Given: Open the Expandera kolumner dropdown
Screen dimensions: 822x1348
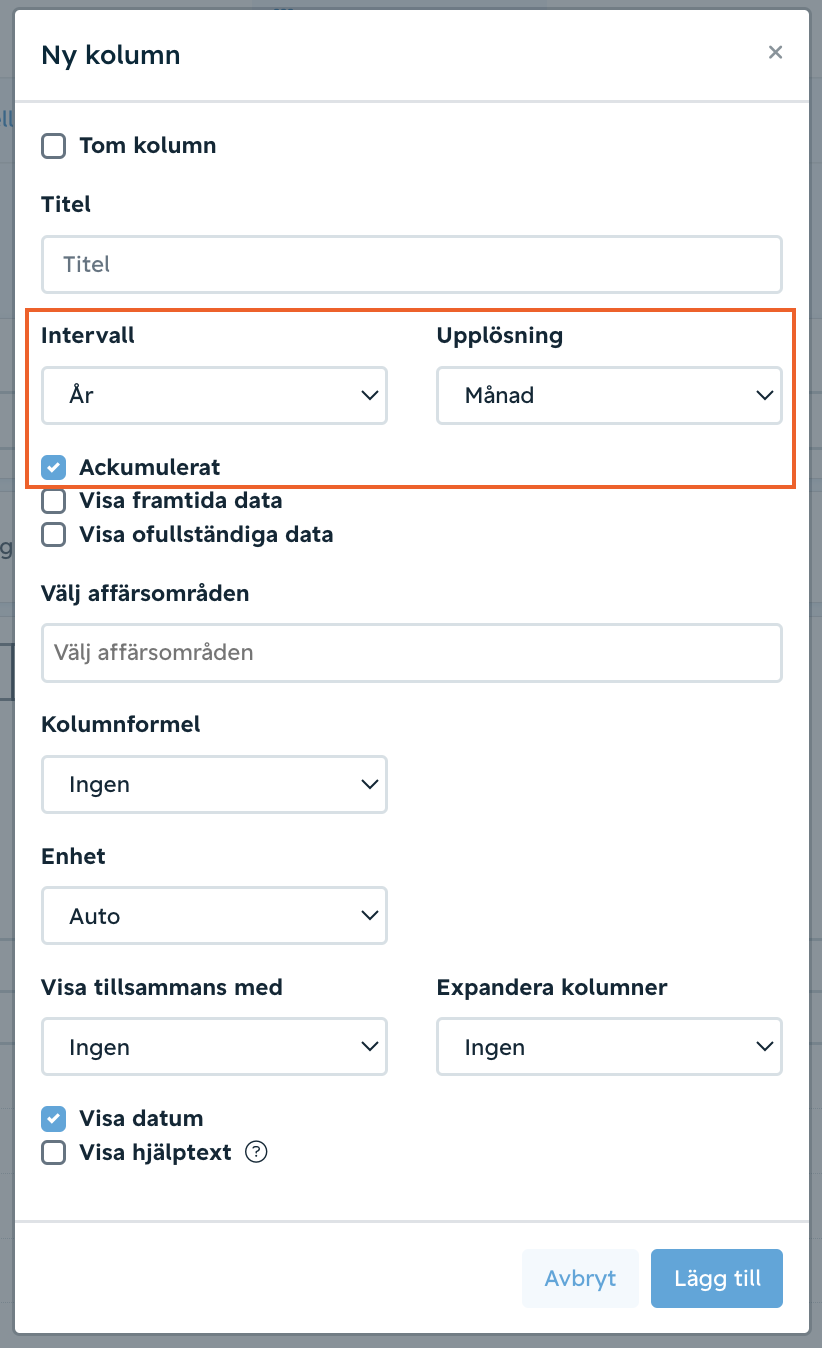Looking at the screenshot, I should point(609,1047).
